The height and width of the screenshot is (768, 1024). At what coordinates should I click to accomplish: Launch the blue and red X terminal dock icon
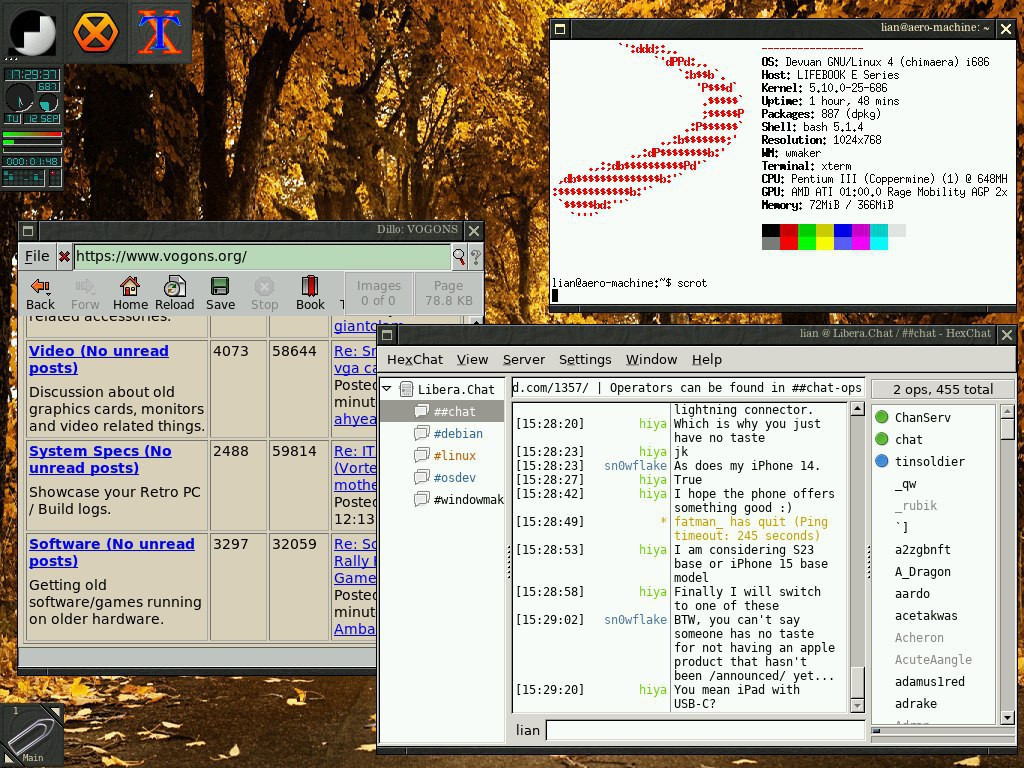pyautogui.click(x=159, y=31)
